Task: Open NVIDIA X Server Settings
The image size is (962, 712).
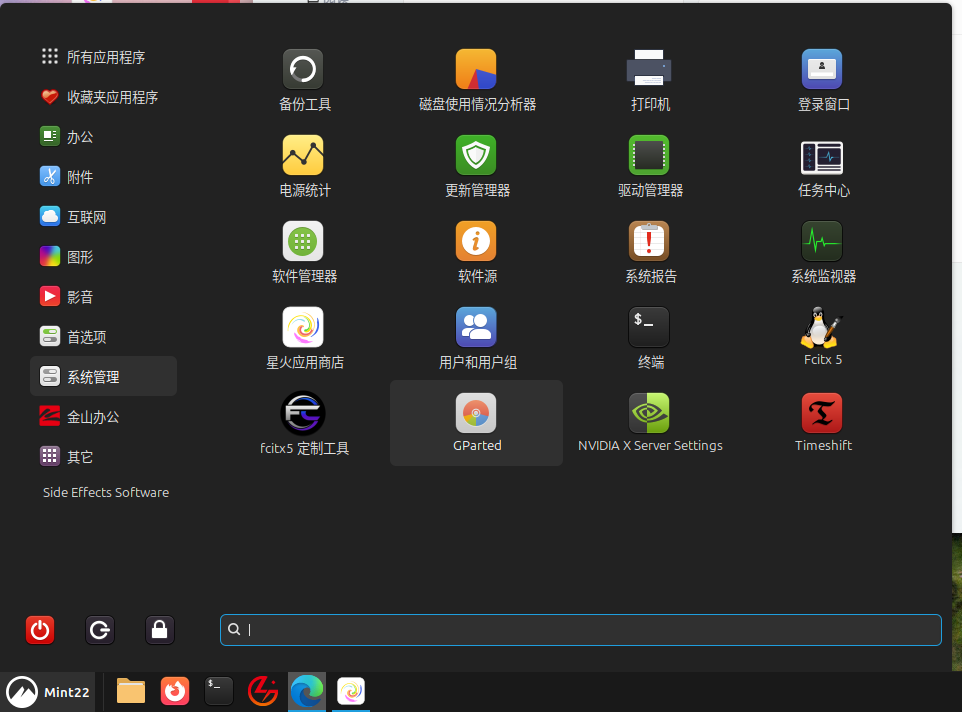Action: pos(650,424)
